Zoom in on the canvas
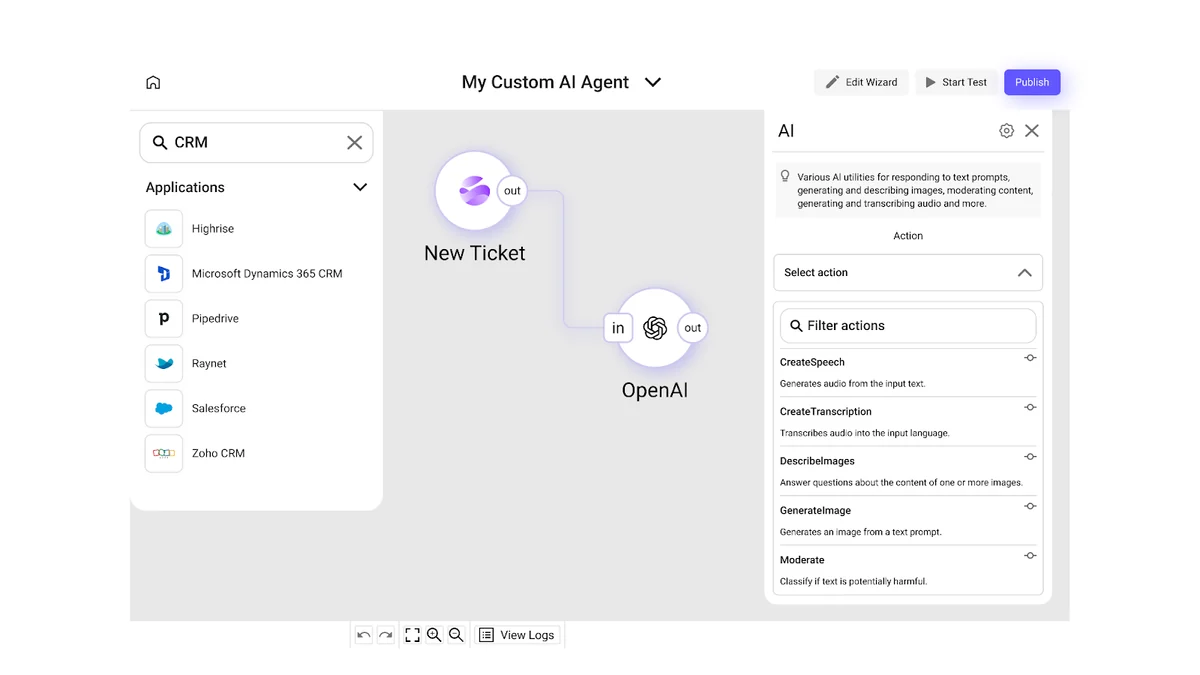Screen dimensions: 1200x675 [x=434, y=635]
